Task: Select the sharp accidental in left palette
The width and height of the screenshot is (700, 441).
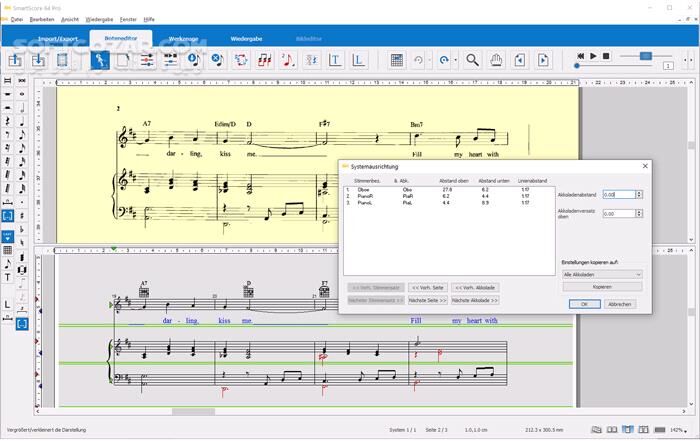Action: pos(22,216)
